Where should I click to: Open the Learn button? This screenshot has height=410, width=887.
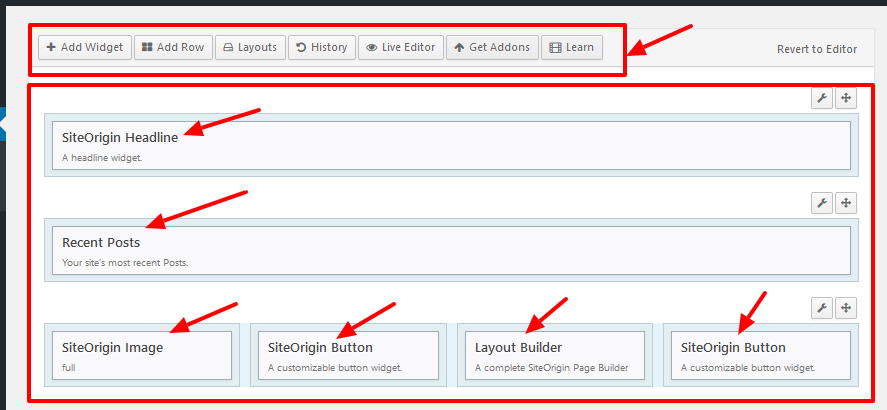click(572, 48)
